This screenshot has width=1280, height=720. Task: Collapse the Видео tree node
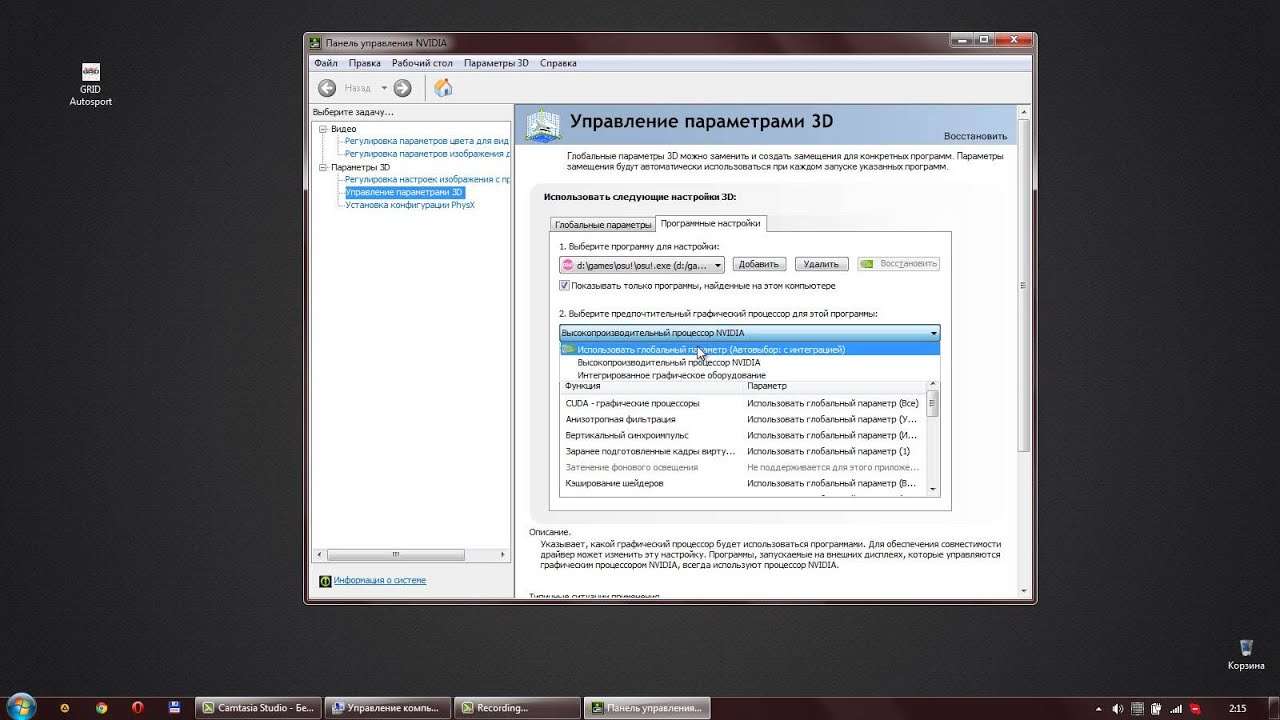click(x=323, y=129)
